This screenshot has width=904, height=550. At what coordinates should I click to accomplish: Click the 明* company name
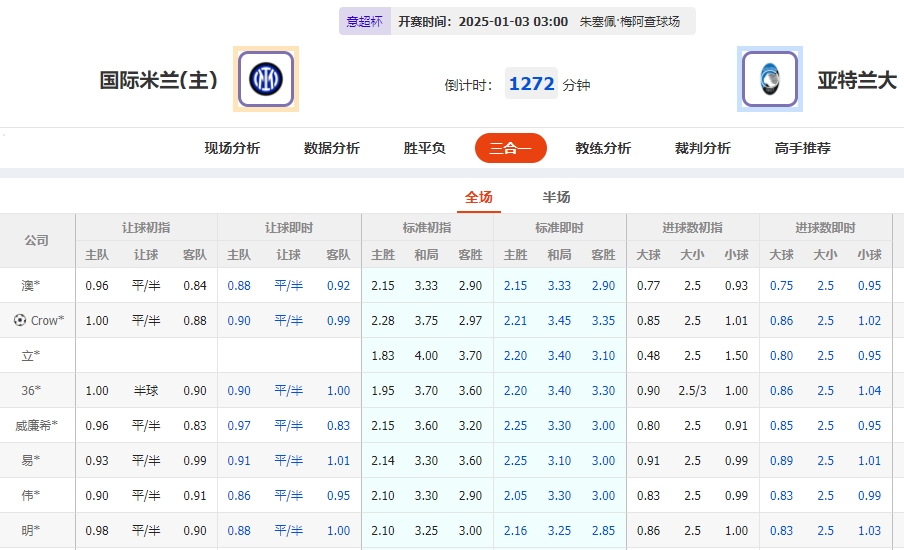(x=32, y=531)
